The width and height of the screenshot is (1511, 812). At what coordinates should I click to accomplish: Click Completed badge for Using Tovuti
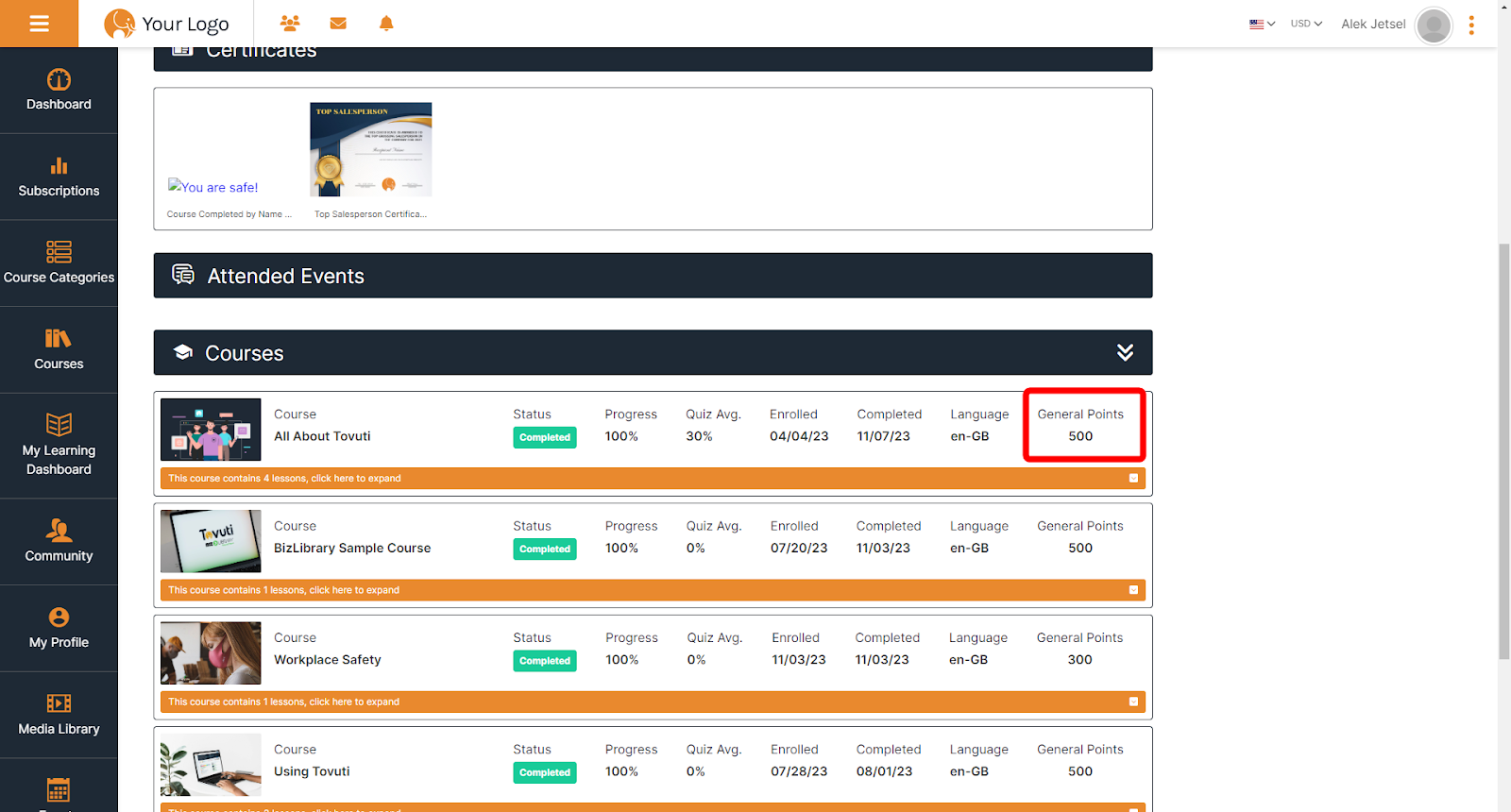click(545, 772)
